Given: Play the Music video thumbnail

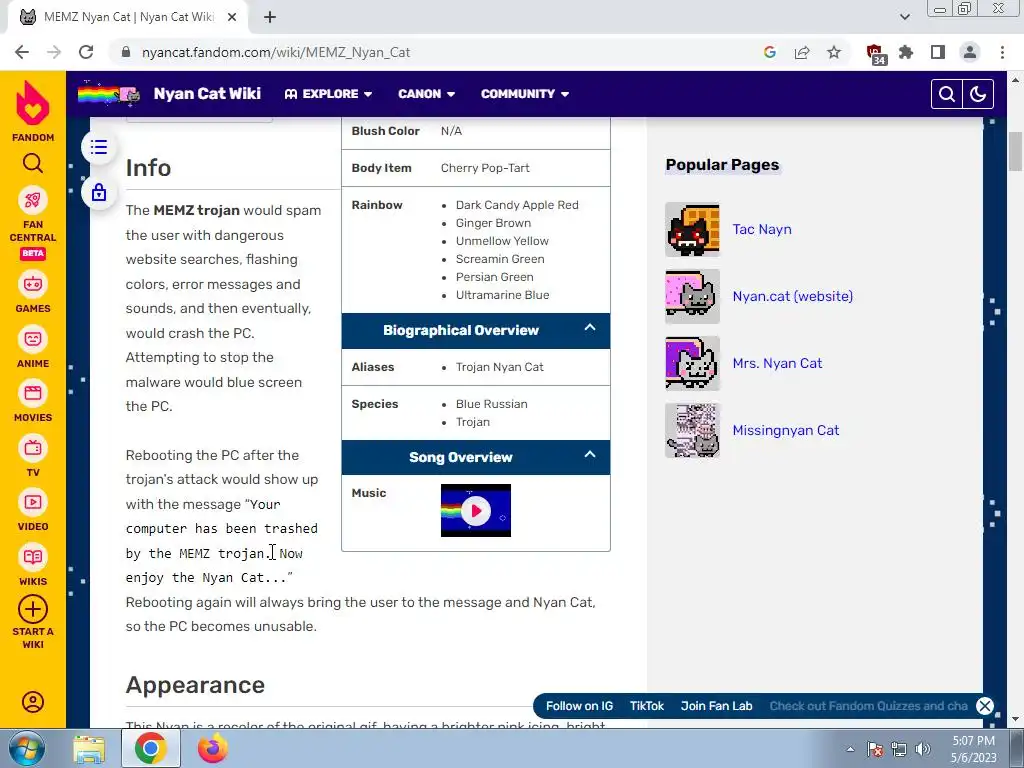Looking at the screenshot, I should (475, 511).
